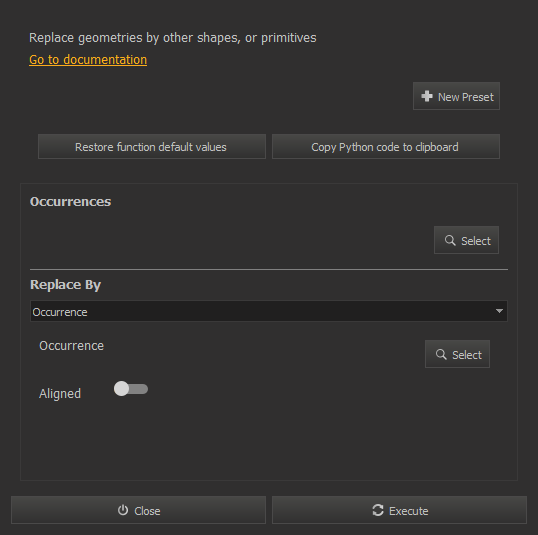
Task: Run the function with the Execute button
Action: pos(399,510)
